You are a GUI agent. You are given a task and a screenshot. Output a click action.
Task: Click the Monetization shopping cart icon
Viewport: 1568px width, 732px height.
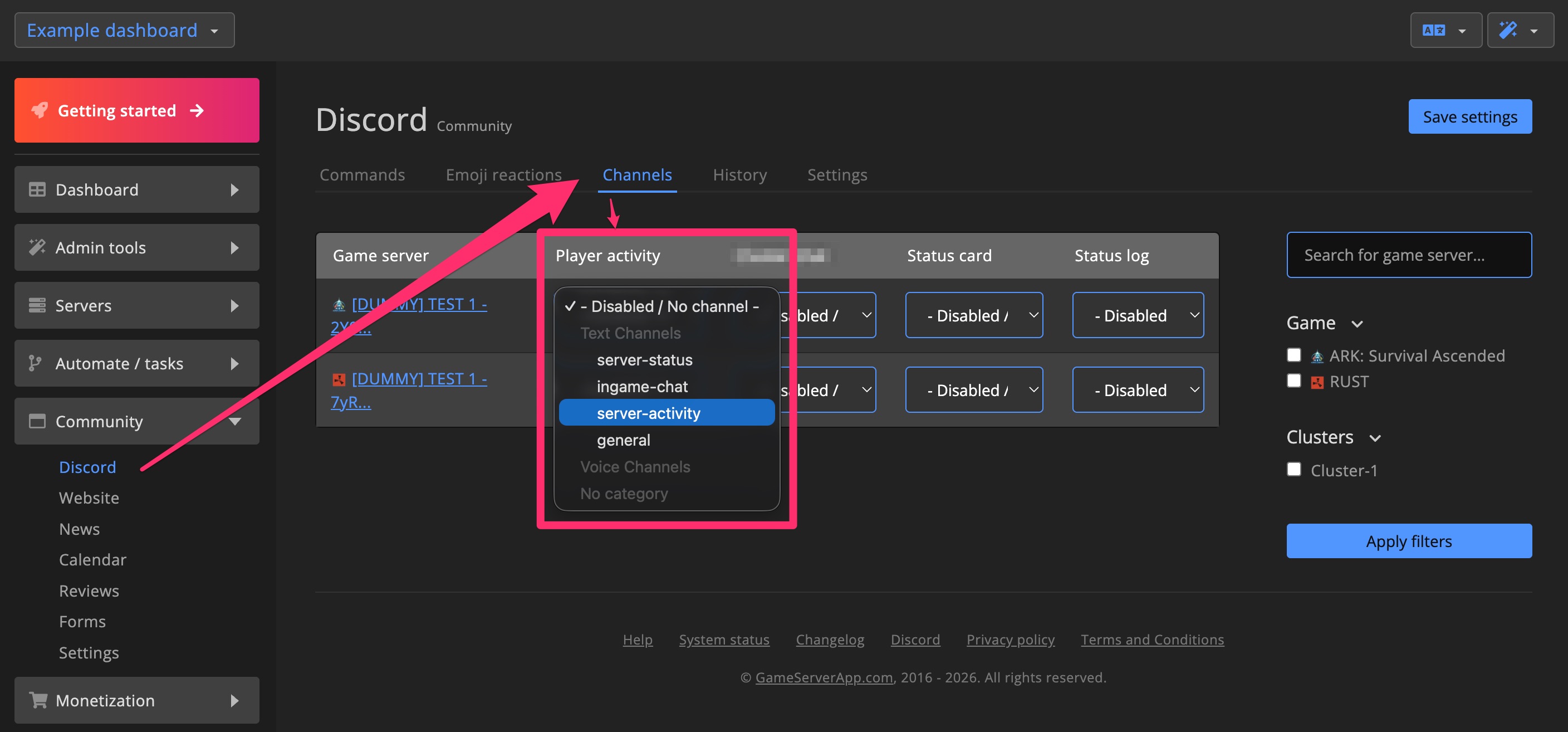pos(37,700)
